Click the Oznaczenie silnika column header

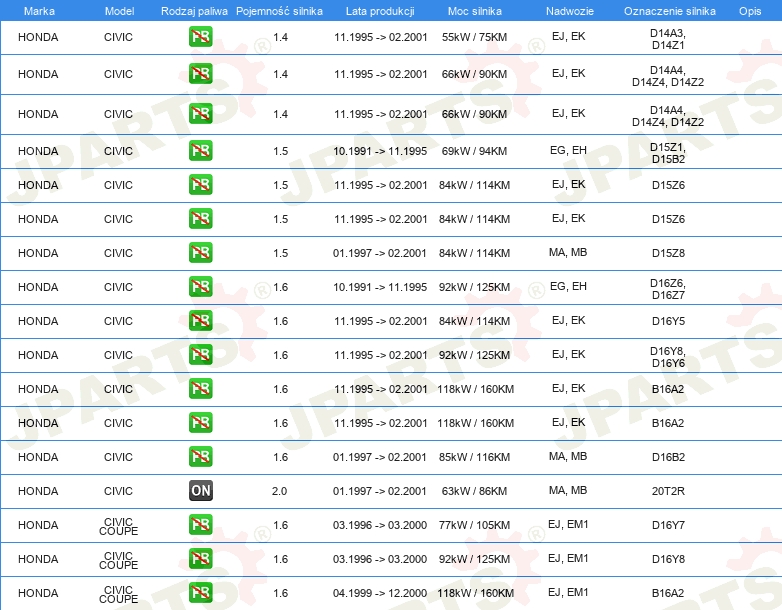[669, 11]
